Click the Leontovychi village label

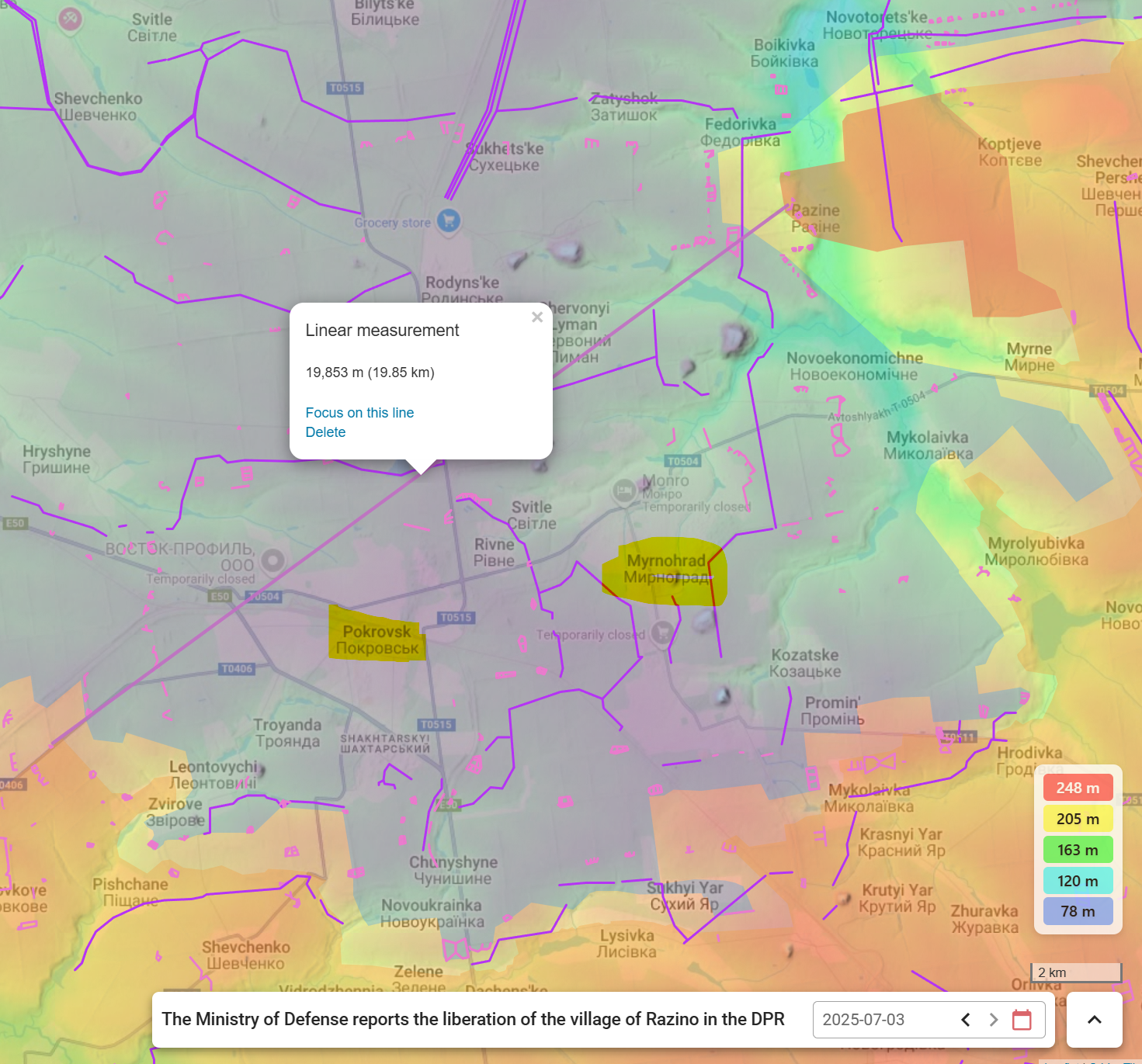coord(213,775)
